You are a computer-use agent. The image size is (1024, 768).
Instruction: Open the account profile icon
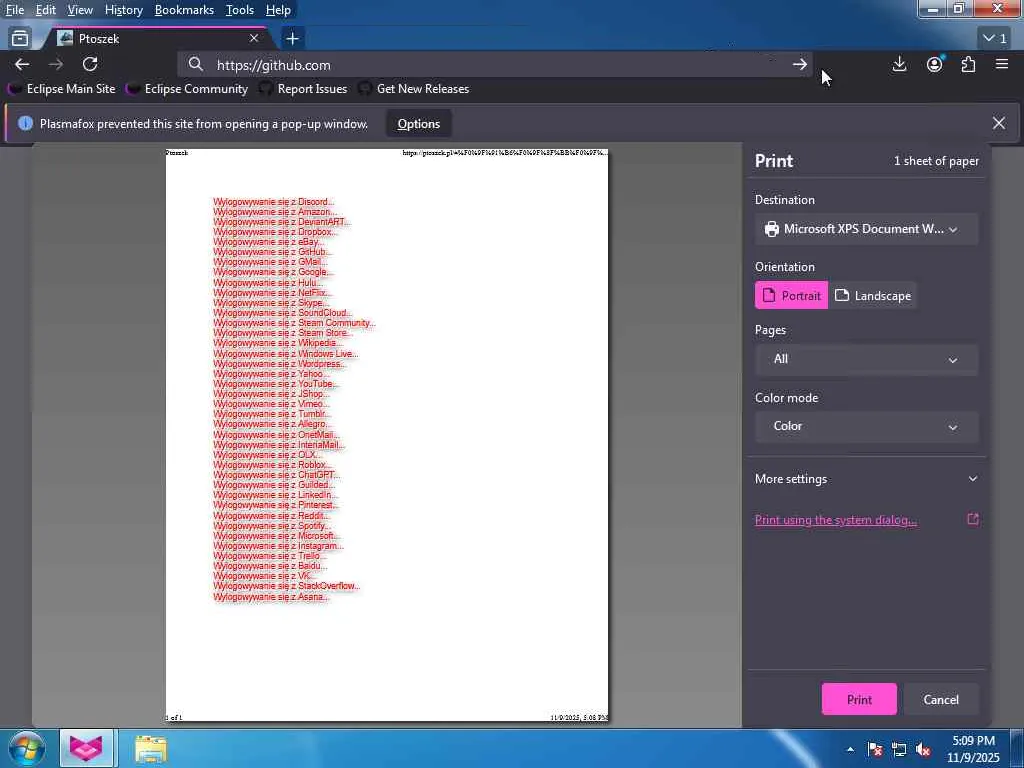coord(935,64)
